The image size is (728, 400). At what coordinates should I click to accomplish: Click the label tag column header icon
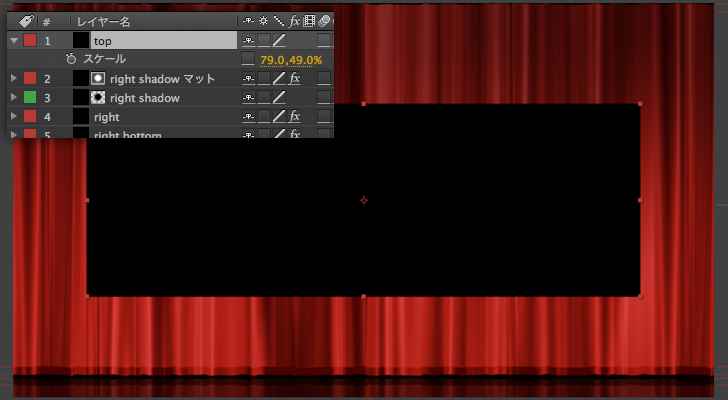click(x=26, y=21)
